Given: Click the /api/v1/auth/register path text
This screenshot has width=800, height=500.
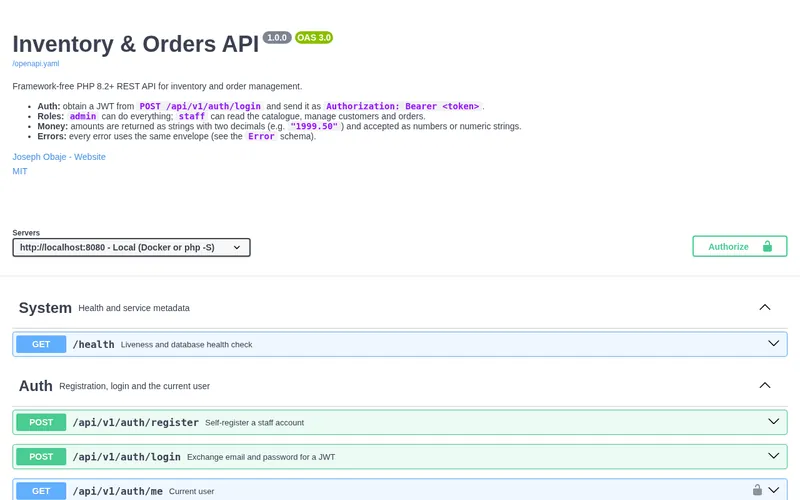Looking at the screenshot, I should [x=136, y=422].
